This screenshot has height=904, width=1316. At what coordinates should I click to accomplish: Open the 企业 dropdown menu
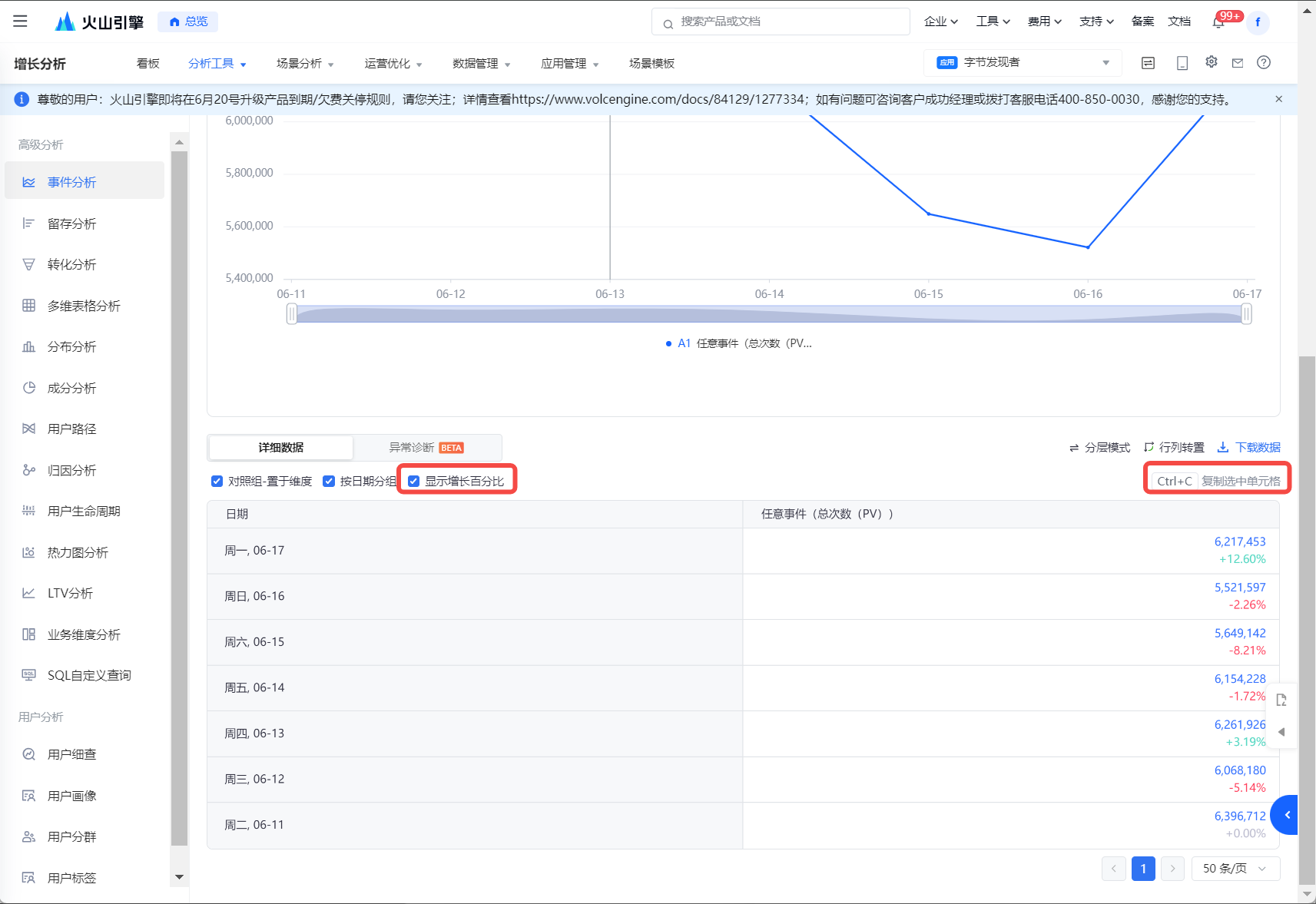[x=941, y=22]
